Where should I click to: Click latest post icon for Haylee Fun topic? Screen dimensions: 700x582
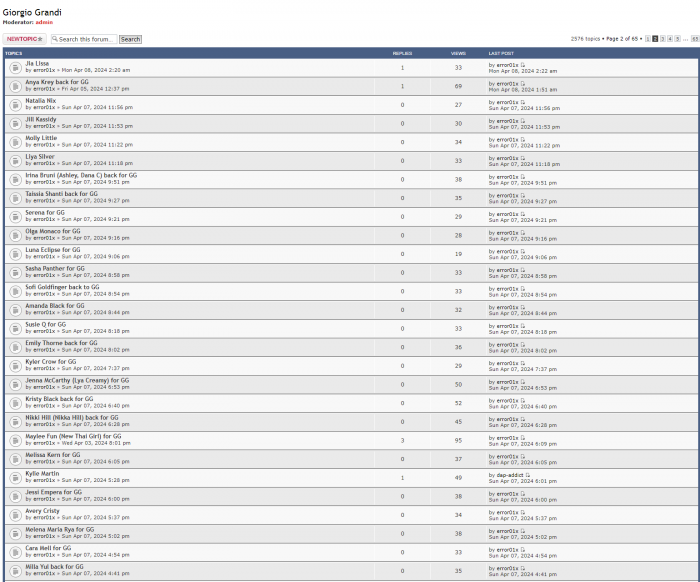523,437
